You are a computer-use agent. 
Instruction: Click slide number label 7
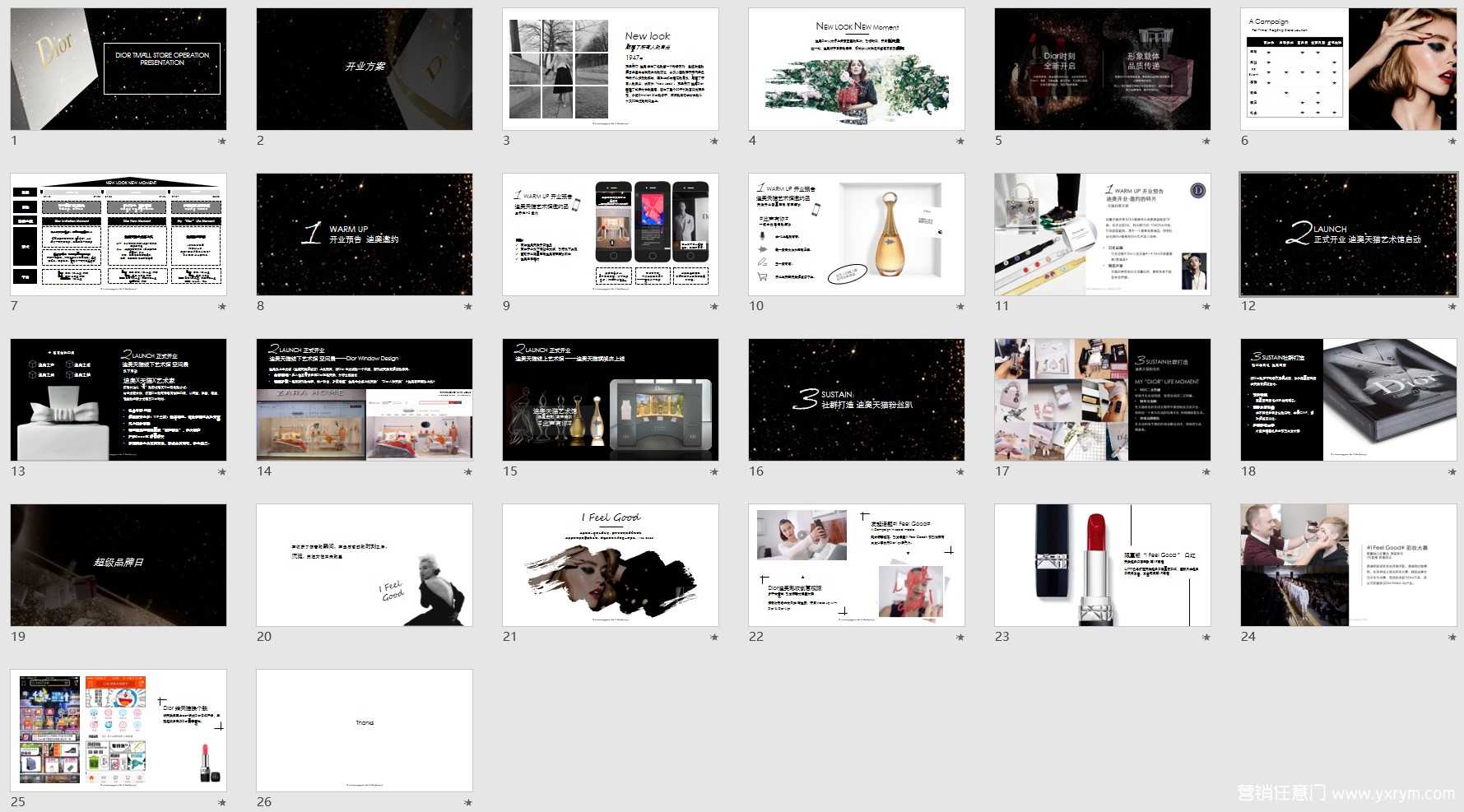pos(14,306)
